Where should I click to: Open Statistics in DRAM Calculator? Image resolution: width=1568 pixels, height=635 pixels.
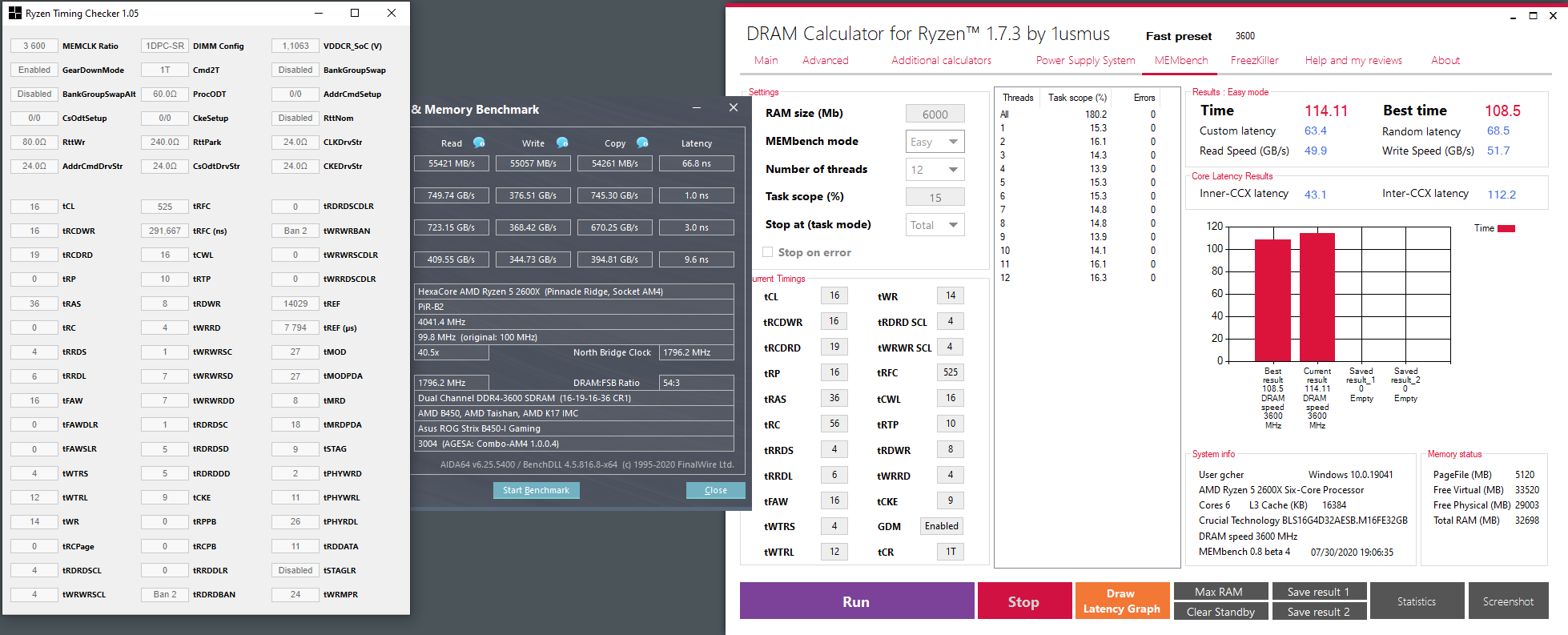click(1417, 601)
